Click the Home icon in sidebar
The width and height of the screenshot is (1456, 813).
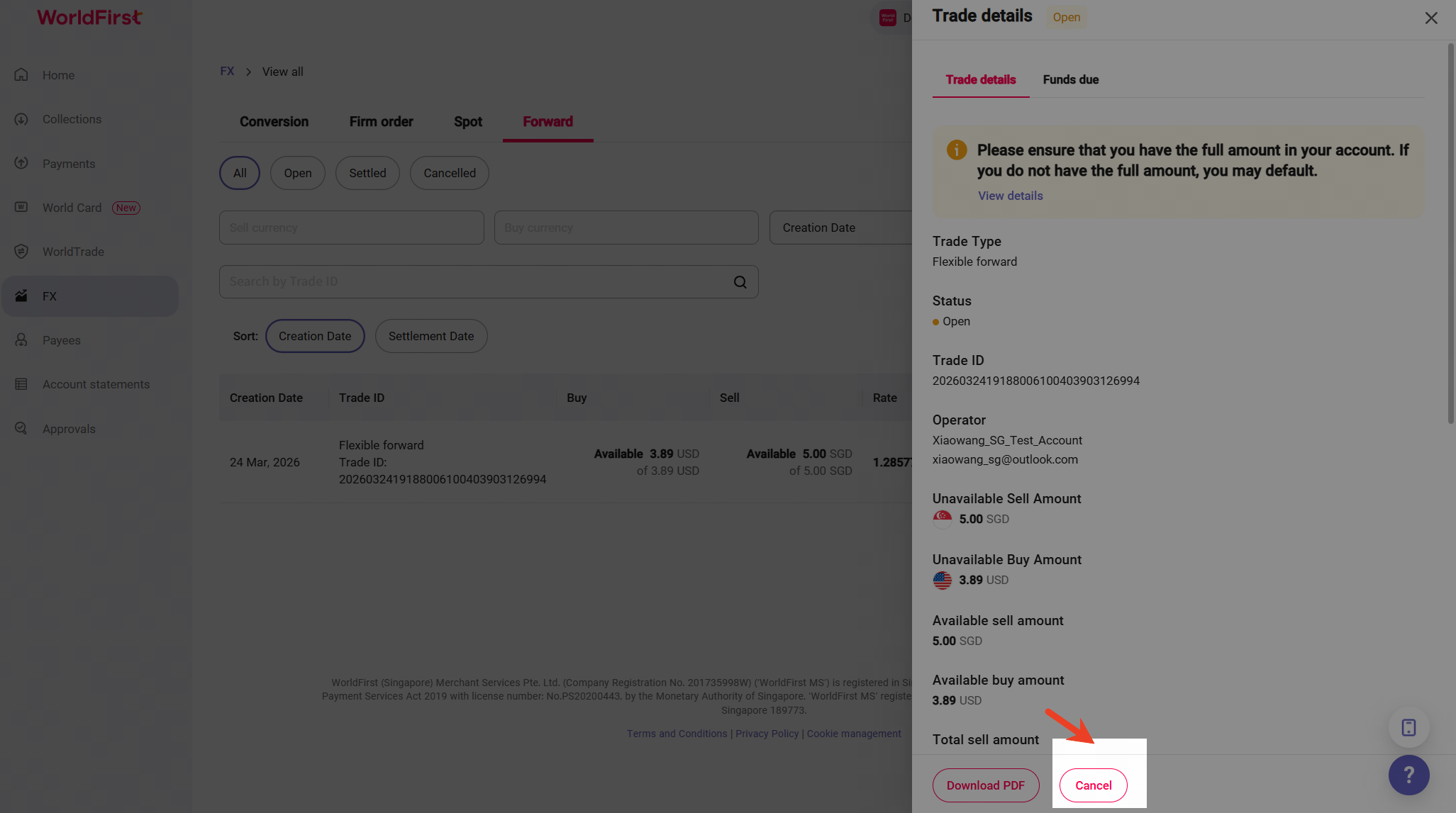(x=21, y=75)
